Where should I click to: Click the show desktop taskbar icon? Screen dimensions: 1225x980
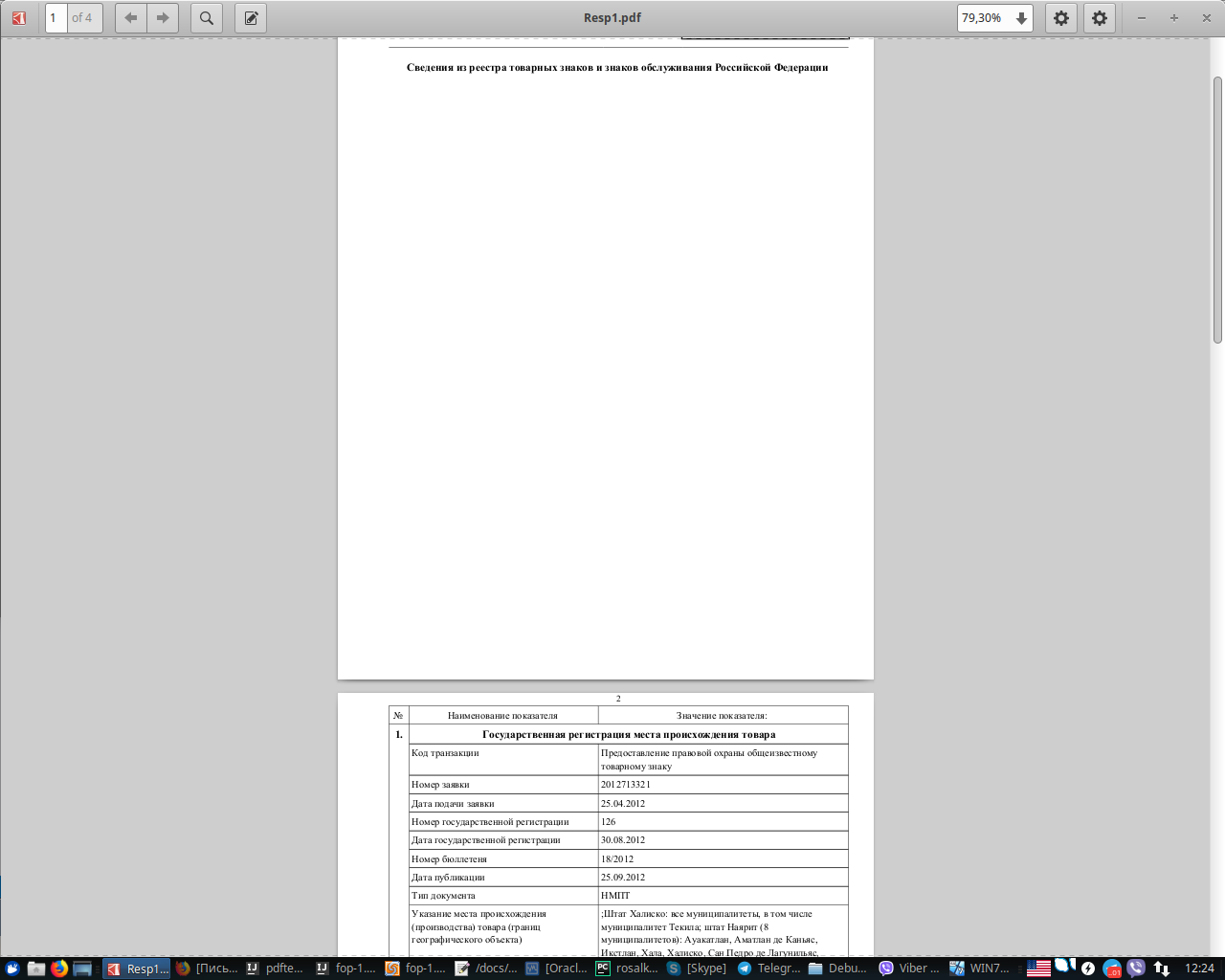pos(82,969)
